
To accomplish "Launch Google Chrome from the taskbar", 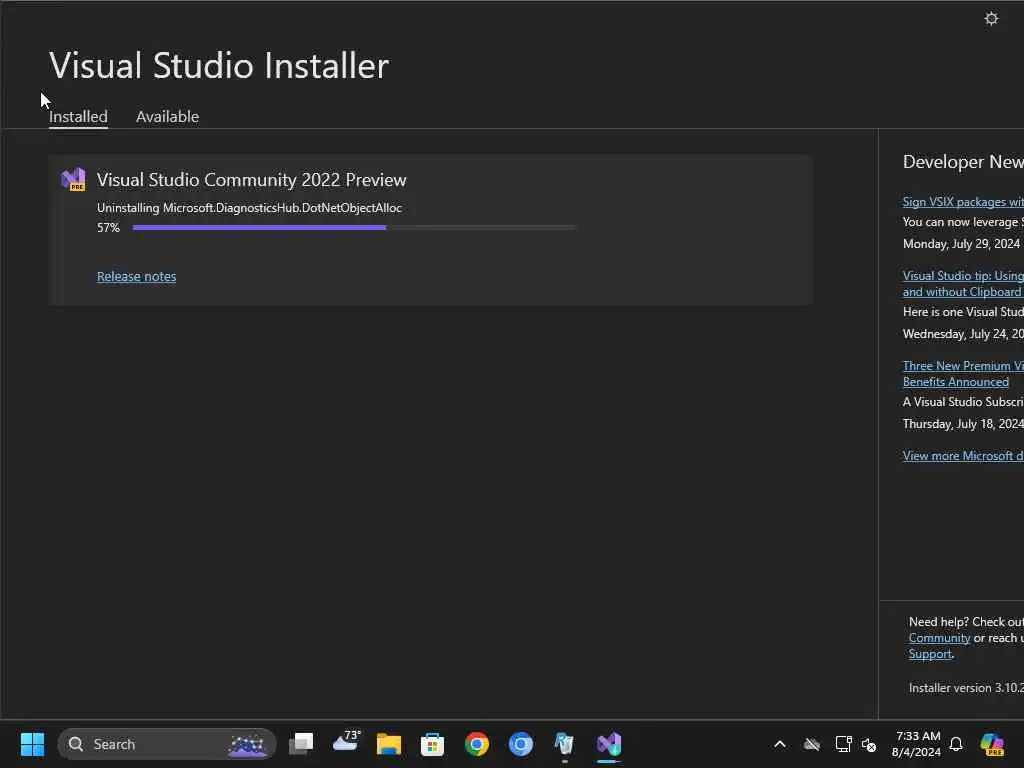I will tap(477, 744).
